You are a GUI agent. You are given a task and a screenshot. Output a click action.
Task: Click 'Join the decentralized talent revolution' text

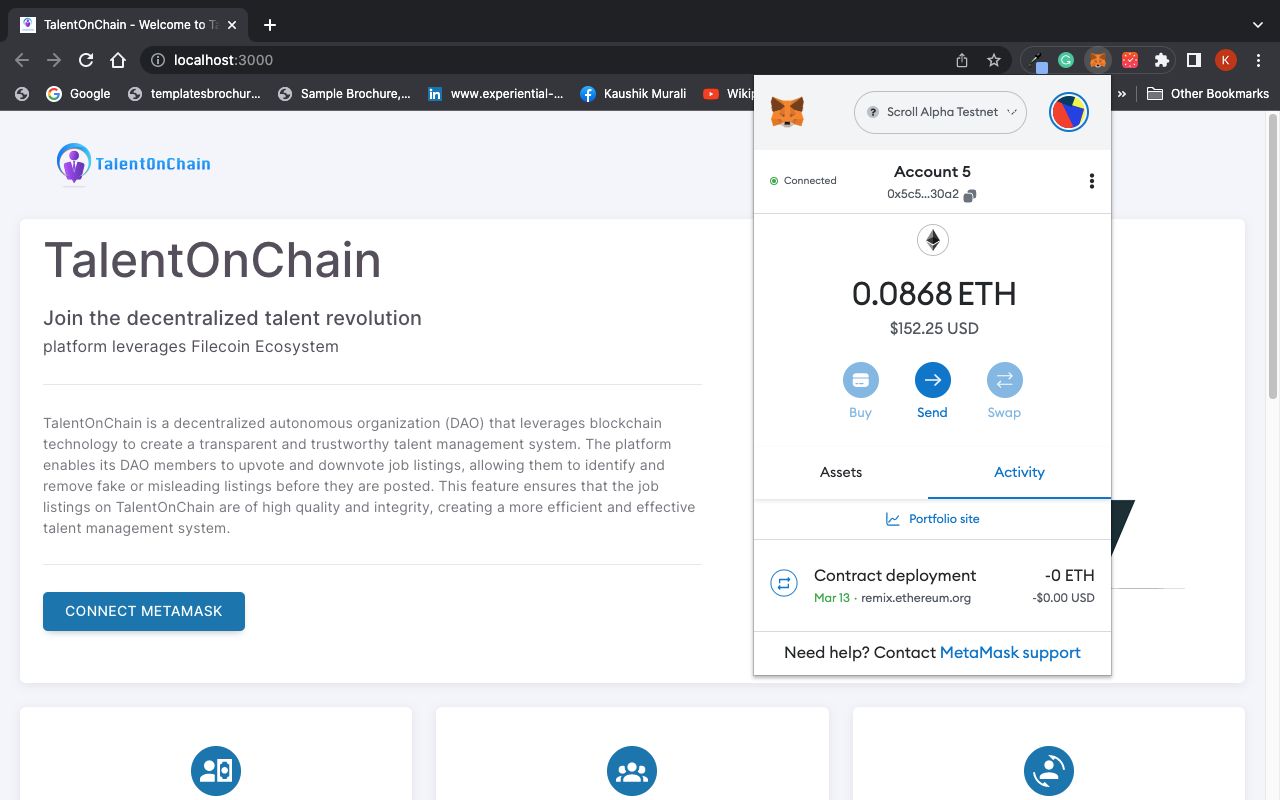click(x=232, y=318)
